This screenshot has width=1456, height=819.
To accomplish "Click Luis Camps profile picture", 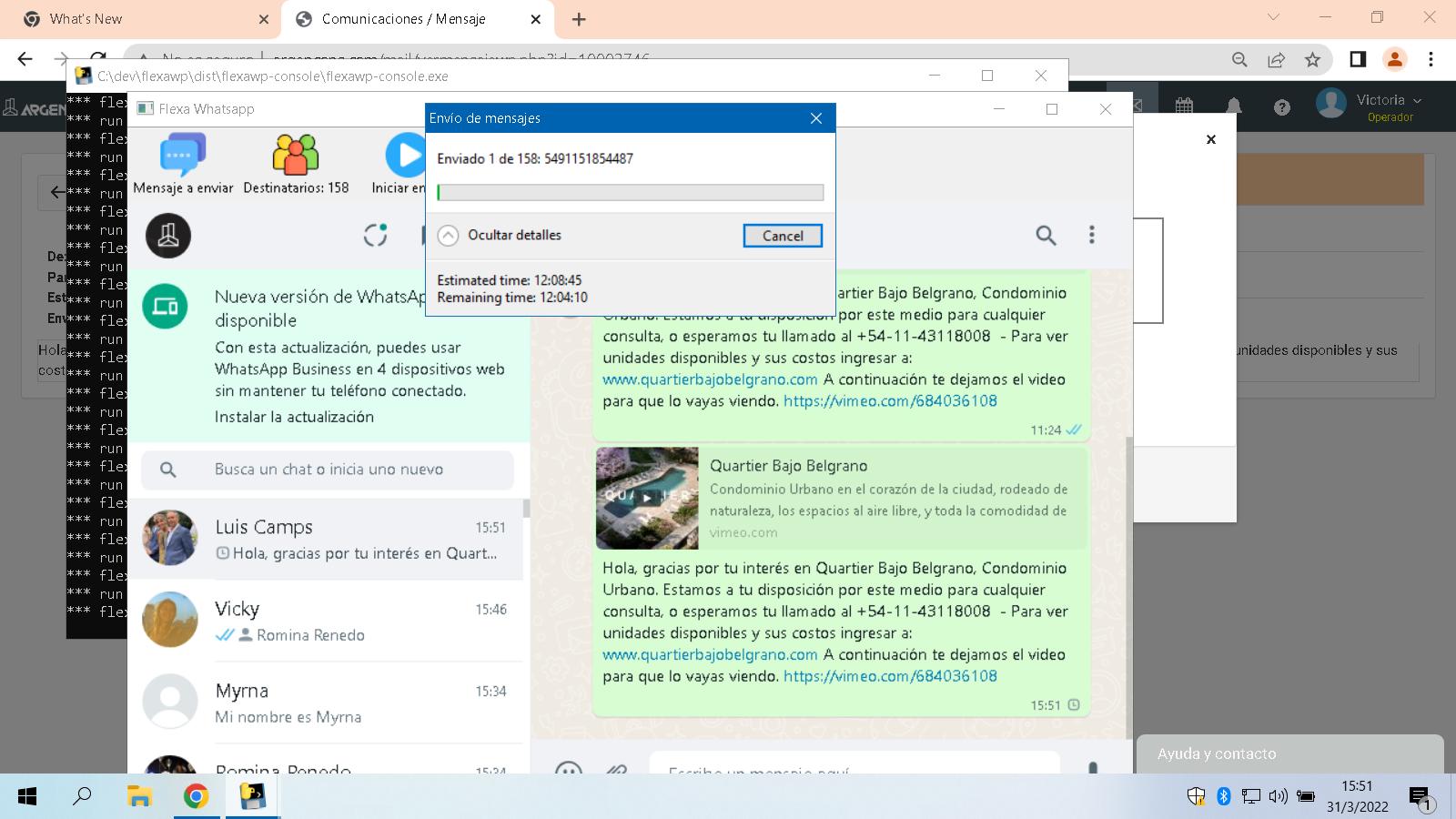I will pyautogui.click(x=170, y=538).
